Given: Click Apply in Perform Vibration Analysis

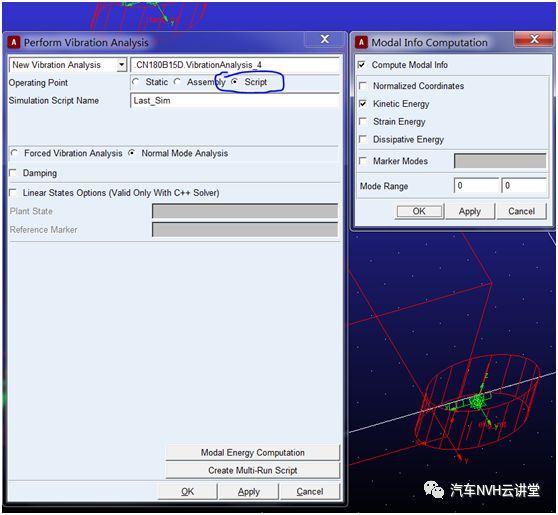Looking at the screenshot, I should coord(249,492).
